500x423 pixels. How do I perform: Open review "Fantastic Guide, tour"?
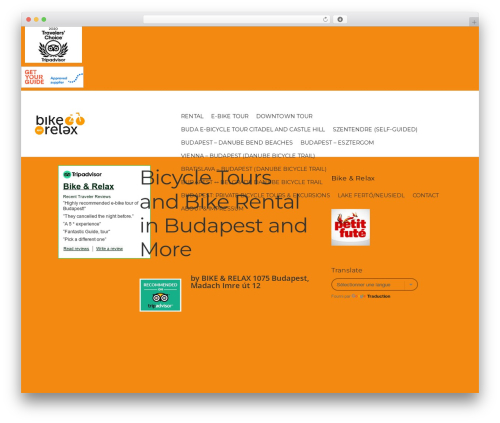click(x=86, y=232)
